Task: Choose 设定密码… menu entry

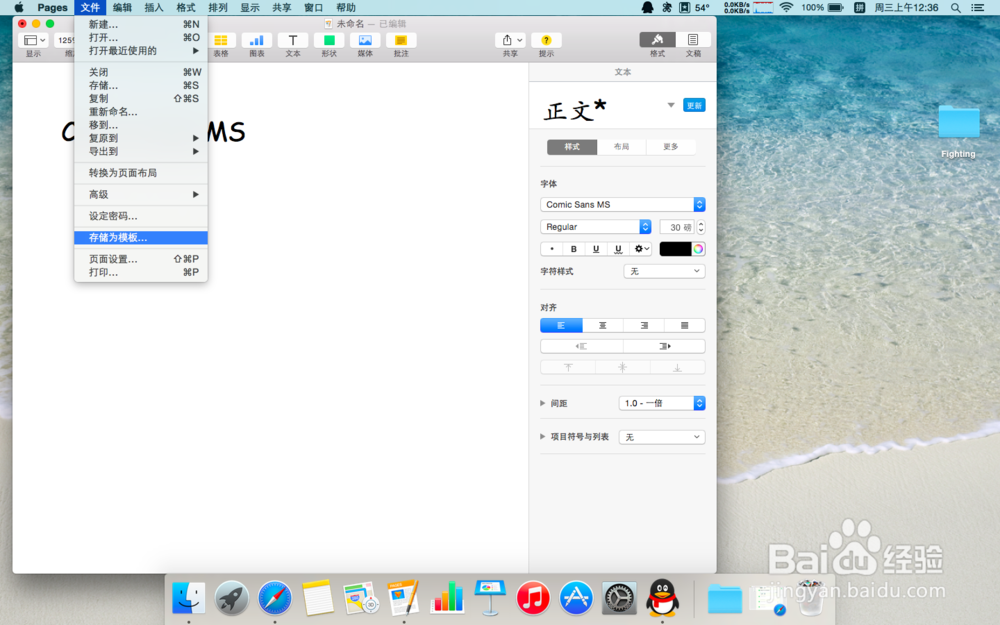Action: [141, 216]
